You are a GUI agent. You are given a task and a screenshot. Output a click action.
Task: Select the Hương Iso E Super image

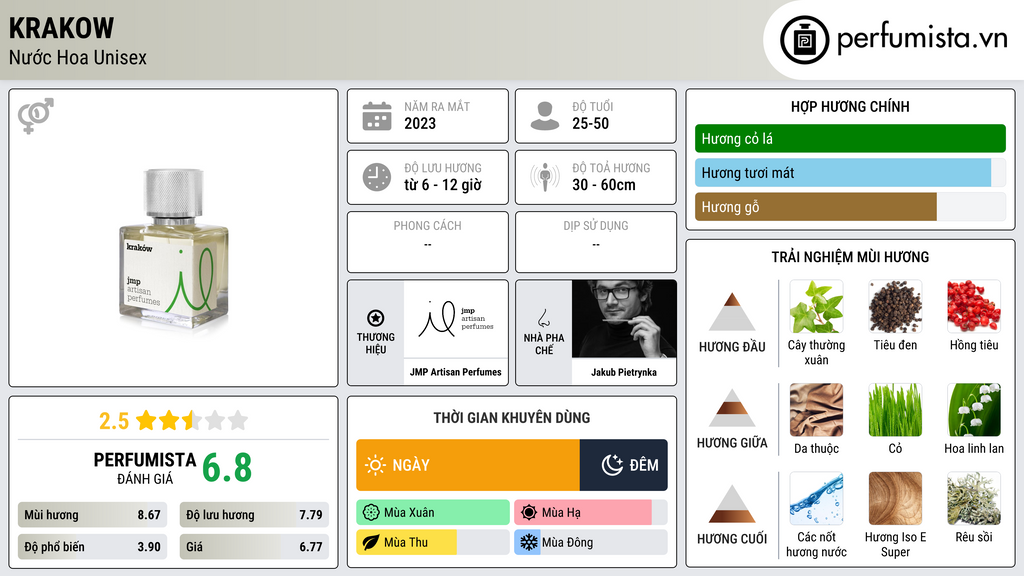pyautogui.click(x=895, y=499)
